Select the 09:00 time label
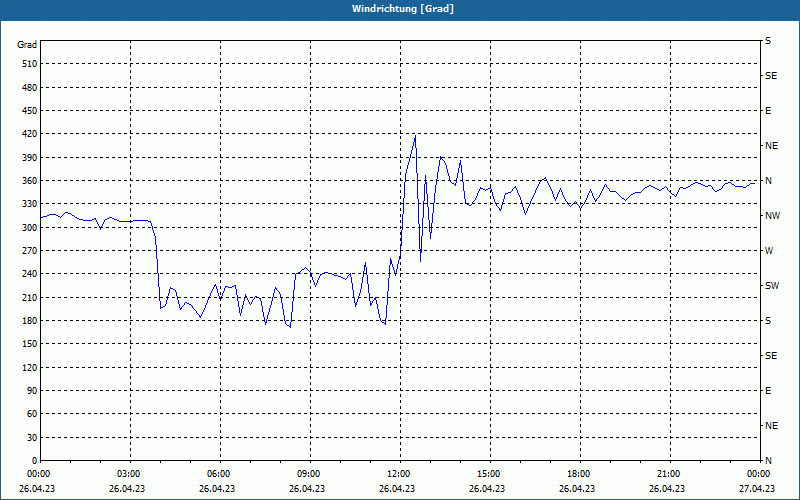Screen dimensions: 800x500 click(308, 474)
